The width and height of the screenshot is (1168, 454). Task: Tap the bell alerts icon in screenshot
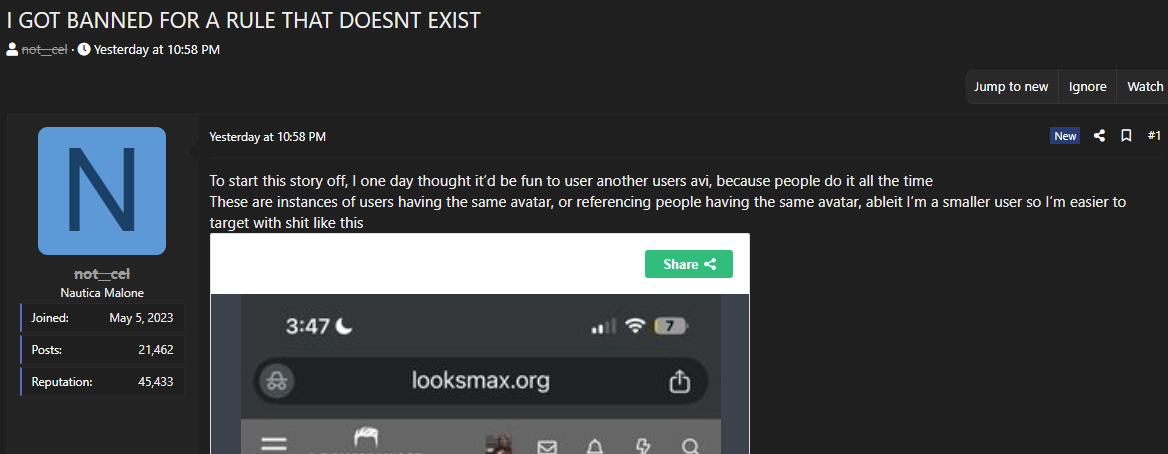(x=594, y=447)
